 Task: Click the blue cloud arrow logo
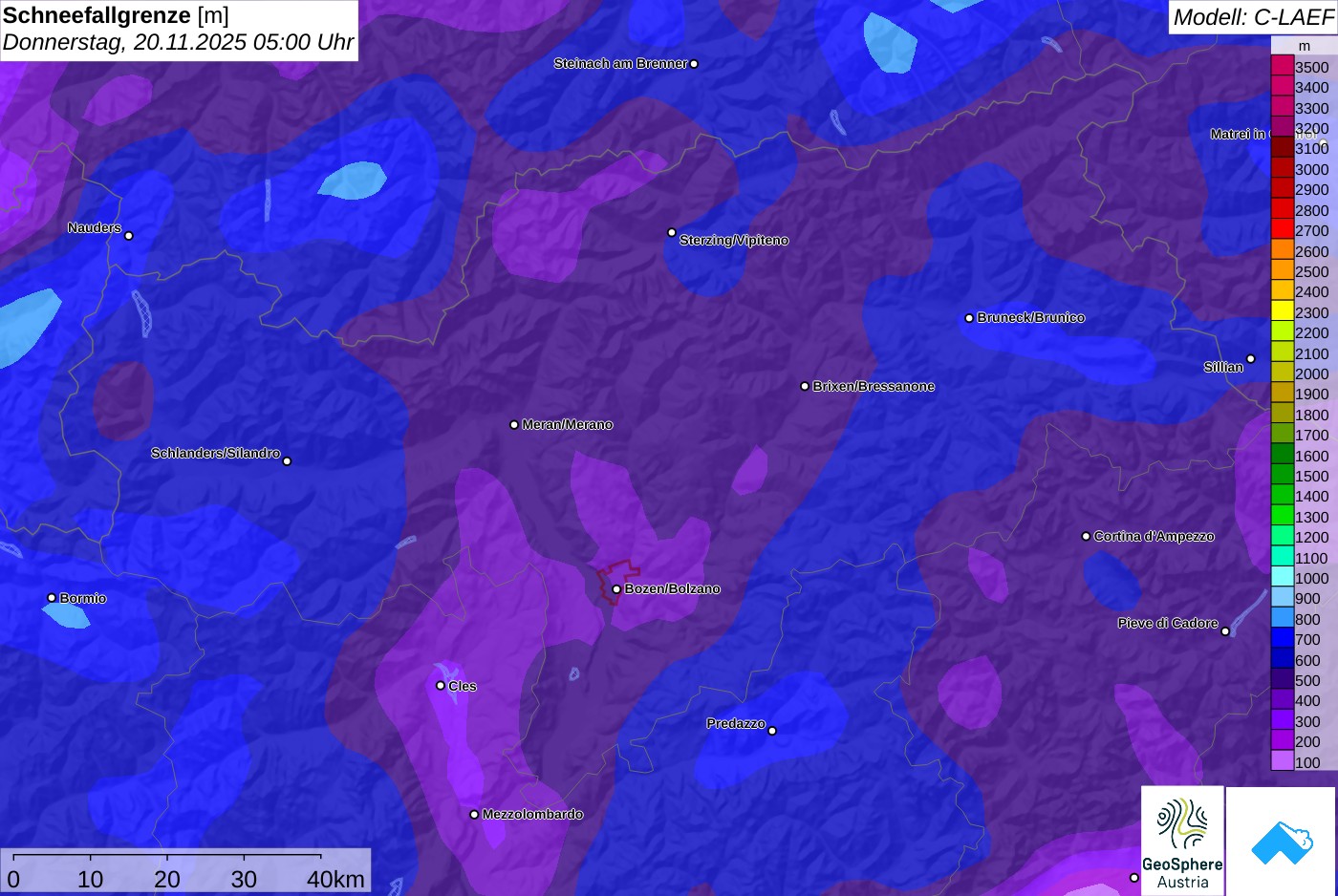[1281, 841]
